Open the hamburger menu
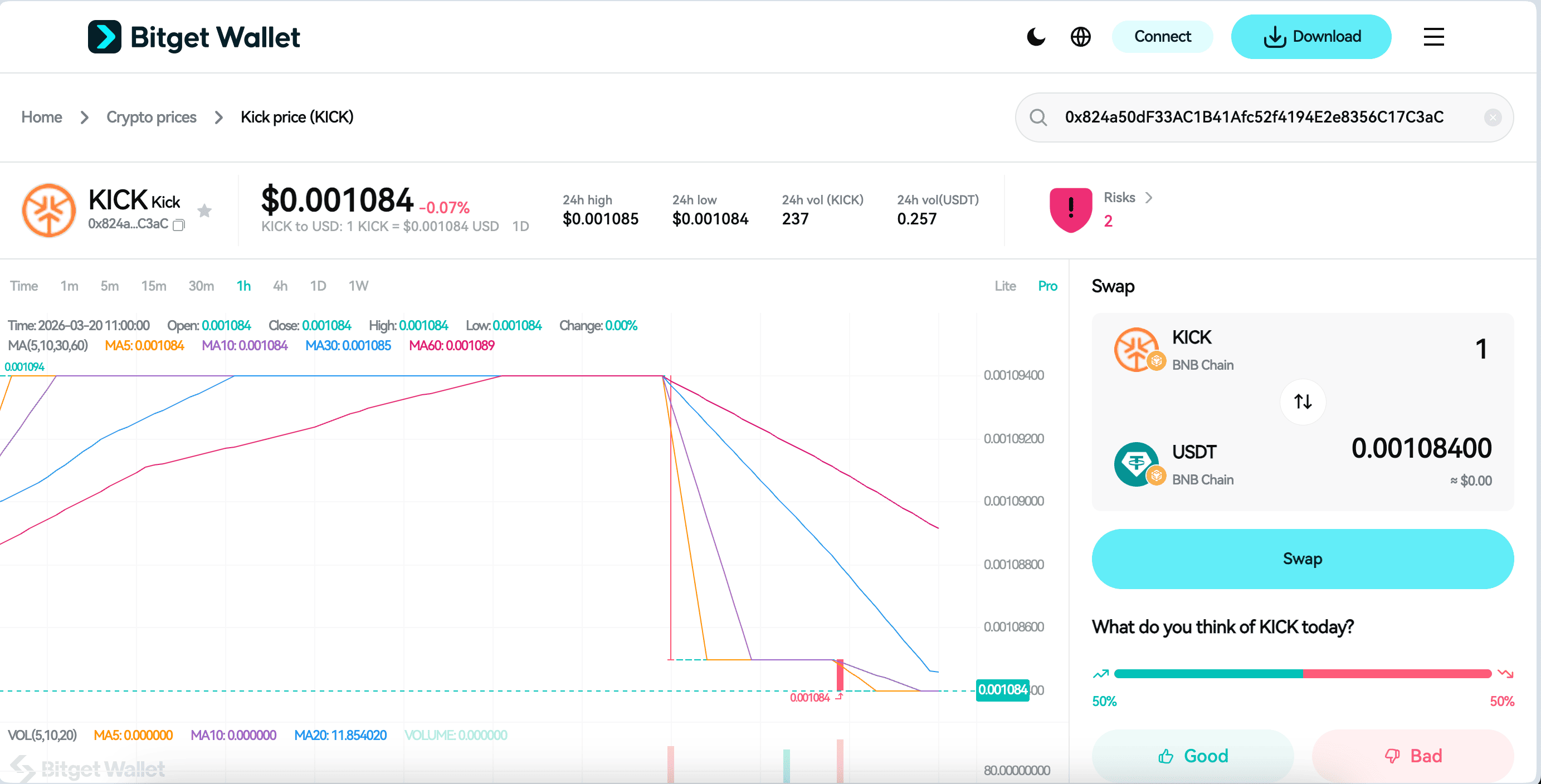Screen dimensions: 1541x784 (x=1433, y=37)
